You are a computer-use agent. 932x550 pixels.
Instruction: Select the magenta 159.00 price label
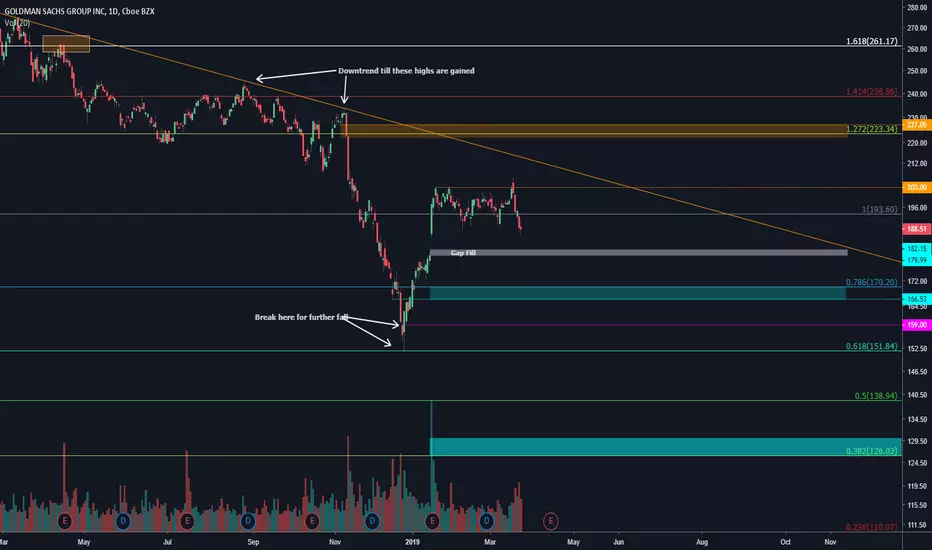917,325
